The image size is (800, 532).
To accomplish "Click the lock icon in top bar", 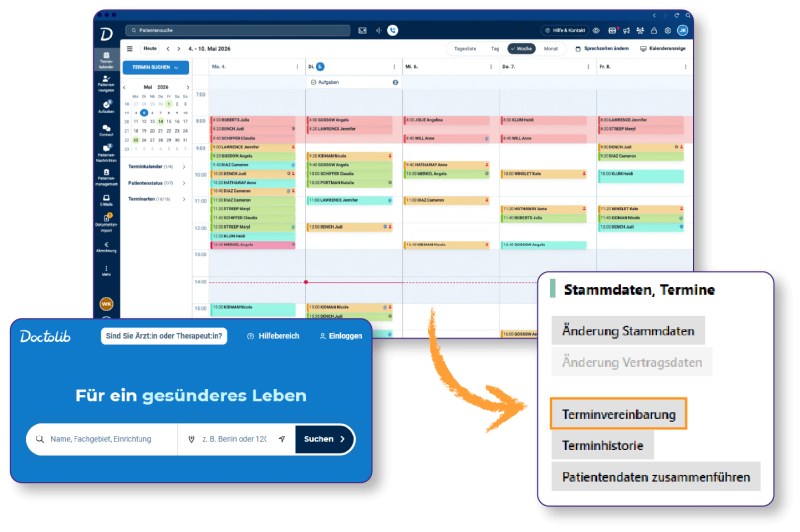I will click(654, 31).
